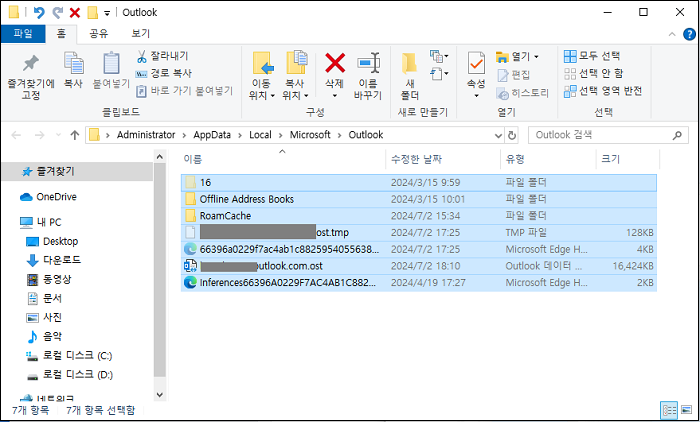Select Quick access (즐겨찾기) in sidebar
This screenshot has height=422, width=700.
click(x=77, y=171)
